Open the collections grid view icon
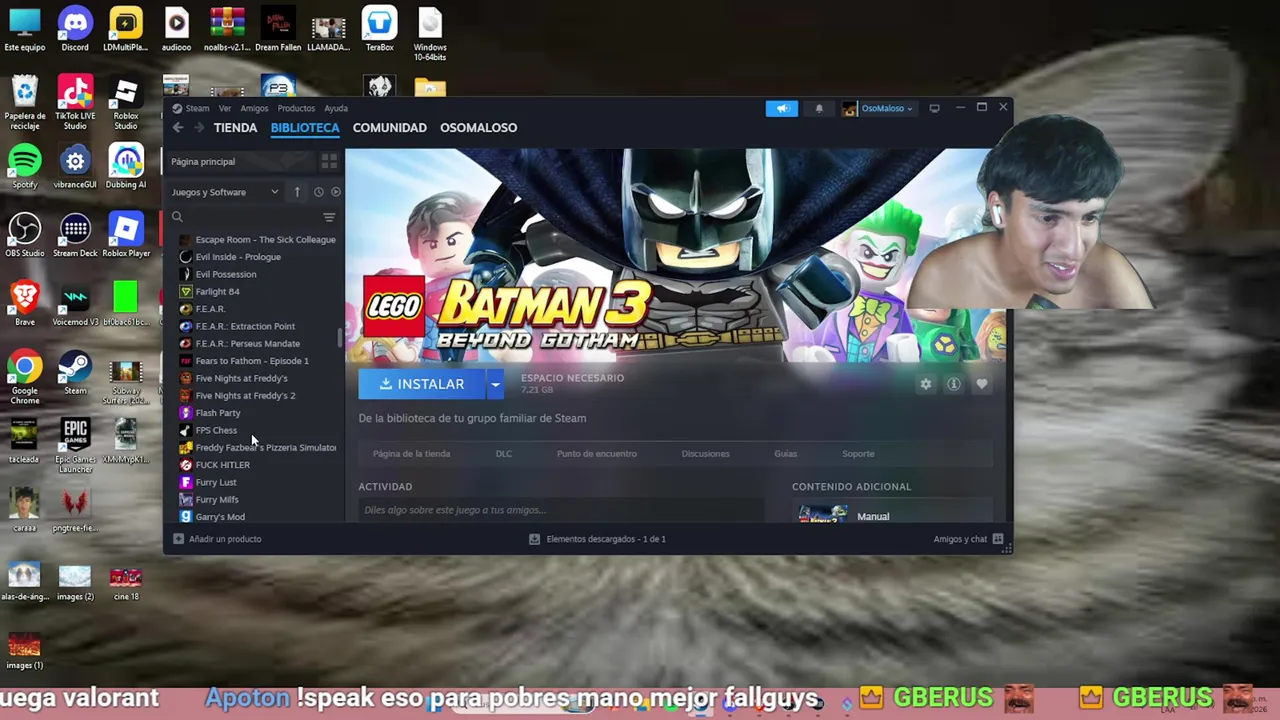This screenshot has height=720, width=1280. click(329, 161)
